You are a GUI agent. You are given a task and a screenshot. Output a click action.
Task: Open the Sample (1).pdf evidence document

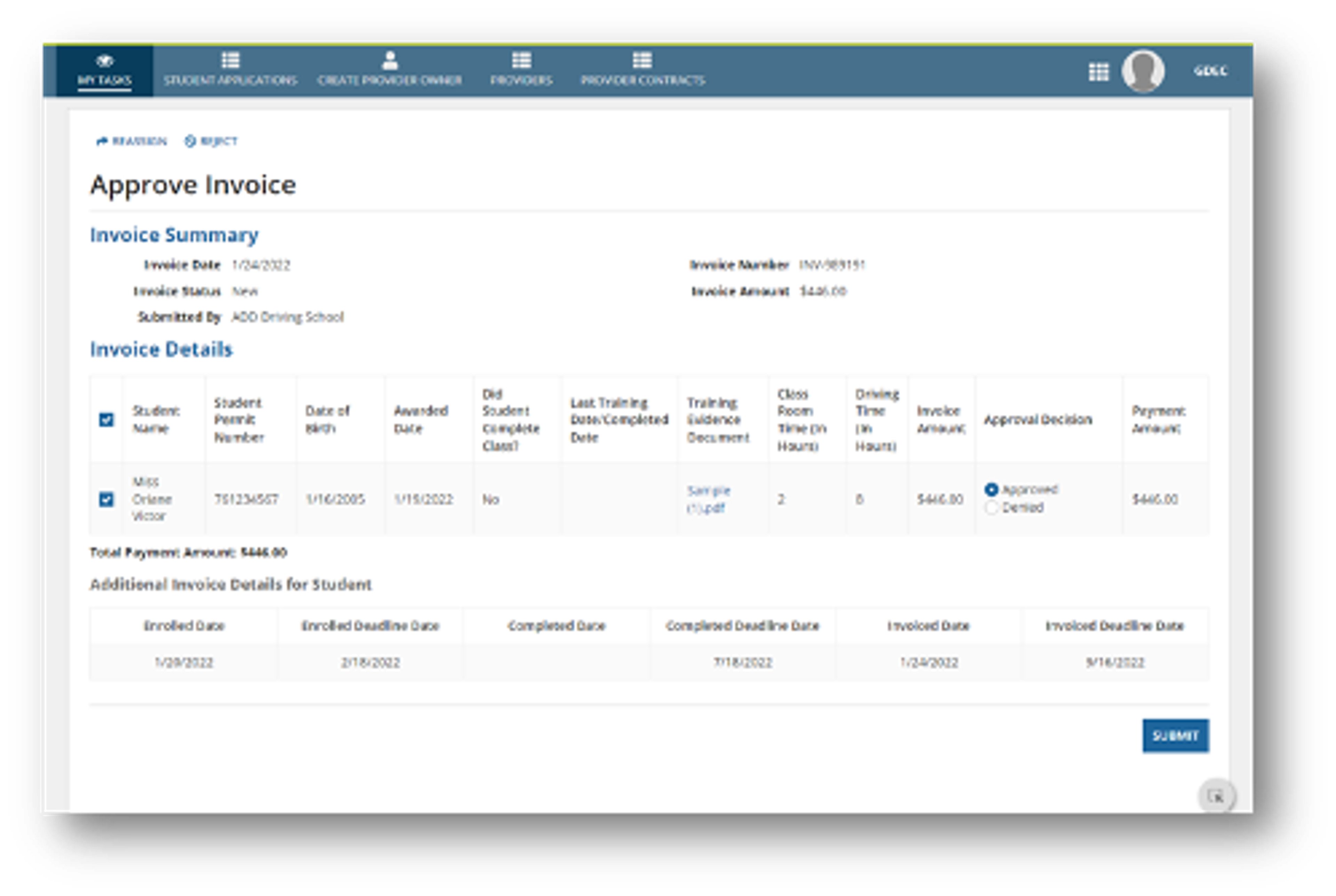pos(708,499)
